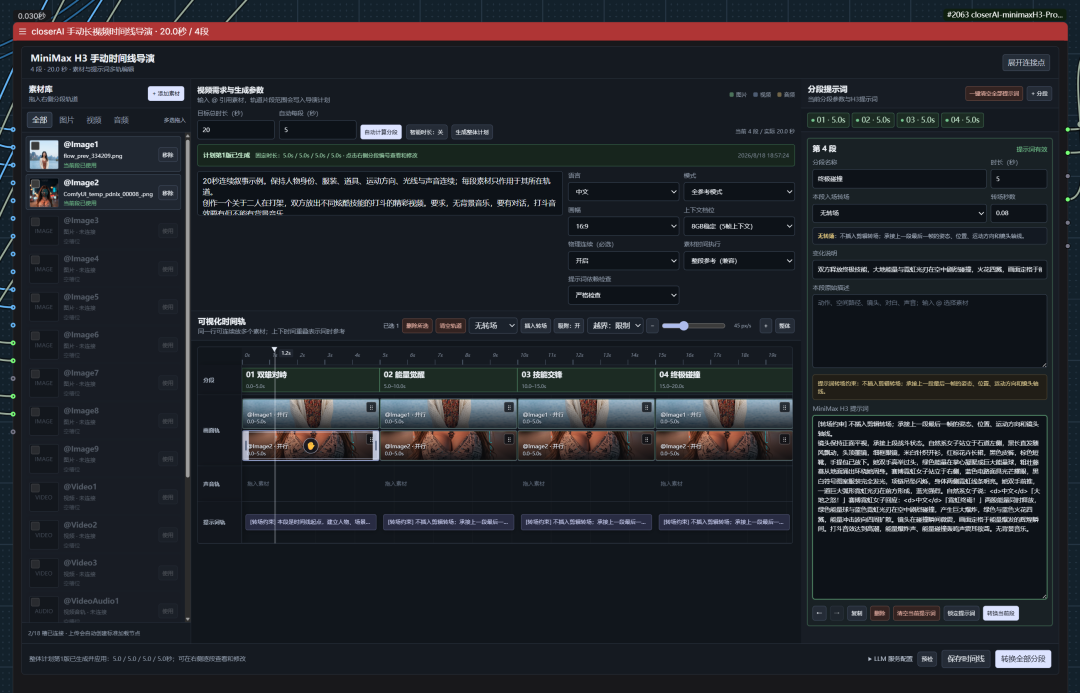Open the prompt dependency check dropdown 严格检查
The image size is (1080, 693).
point(623,295)
